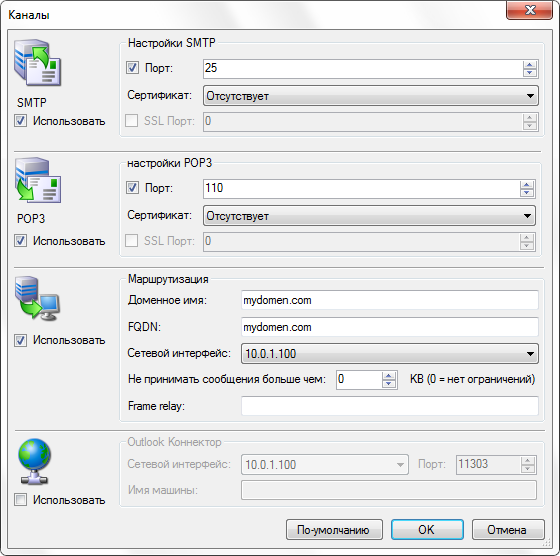Open the POP3 Сертификат dropdown

(x=369, y=216)
